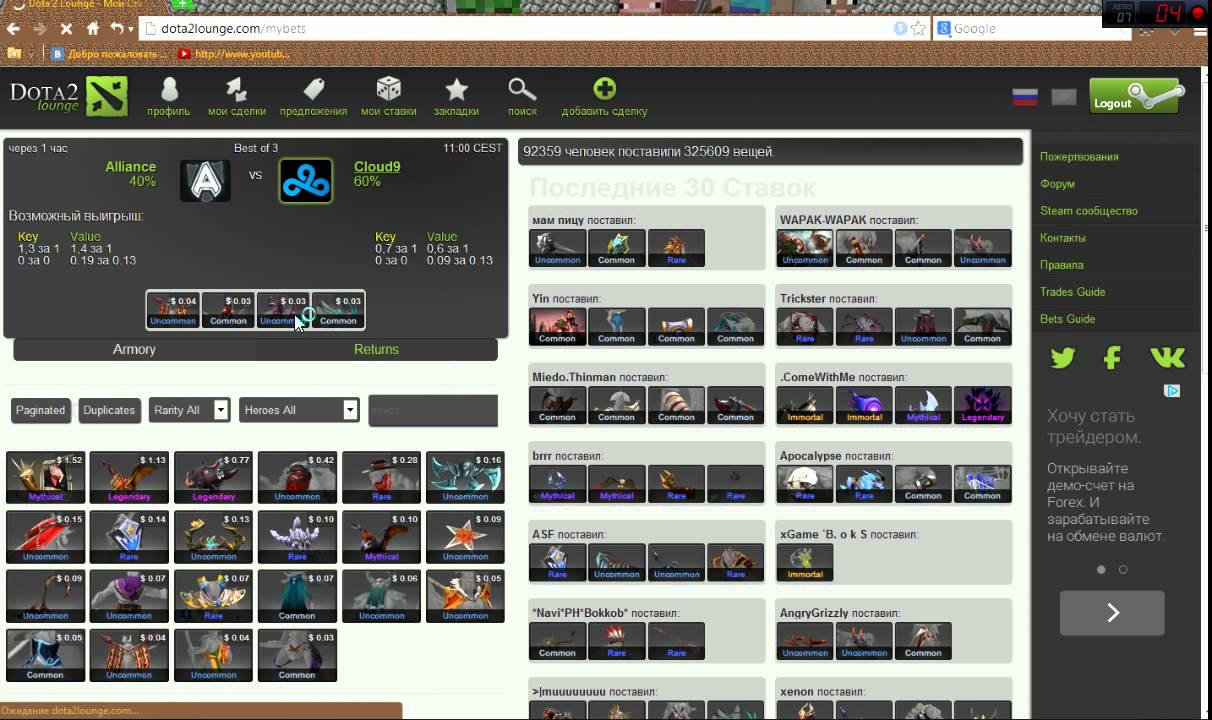This screenshot has width=1212, height=720.
Task: Select the $0.42 Uncommon armory item
Action: [x=297, y=477]
